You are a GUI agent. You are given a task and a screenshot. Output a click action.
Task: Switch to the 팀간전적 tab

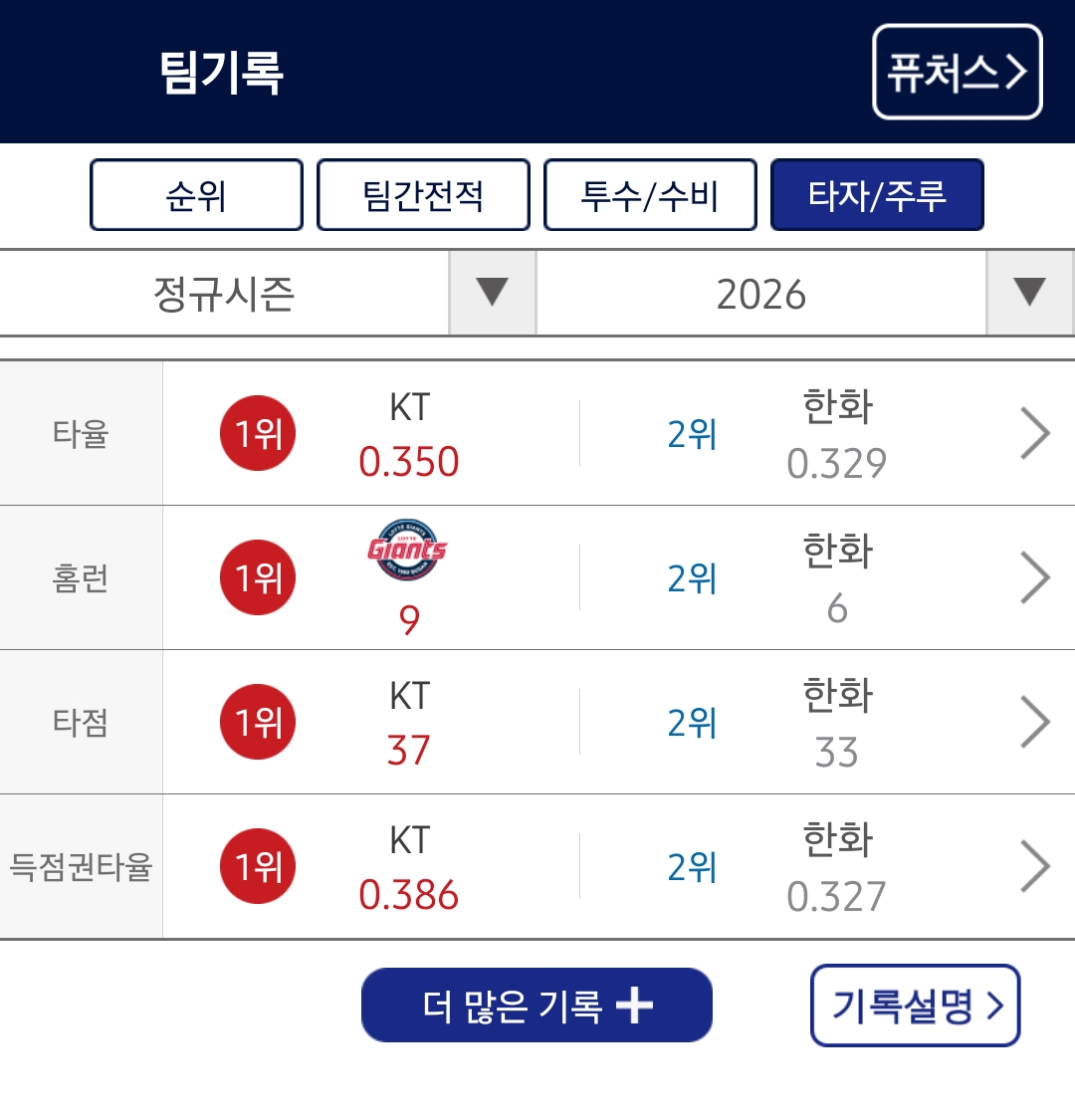(x=423, y=195)
